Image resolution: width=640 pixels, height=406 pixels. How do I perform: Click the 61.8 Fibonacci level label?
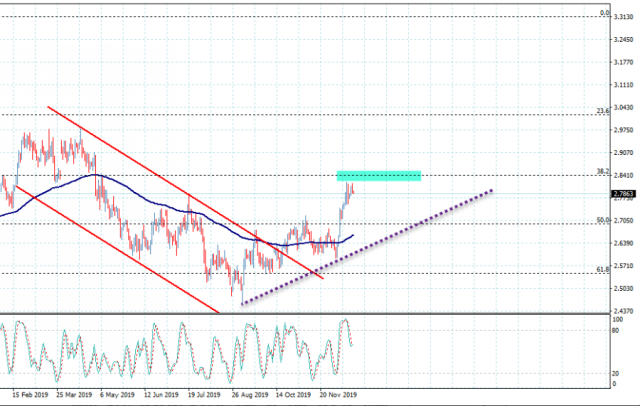point(603,269)
